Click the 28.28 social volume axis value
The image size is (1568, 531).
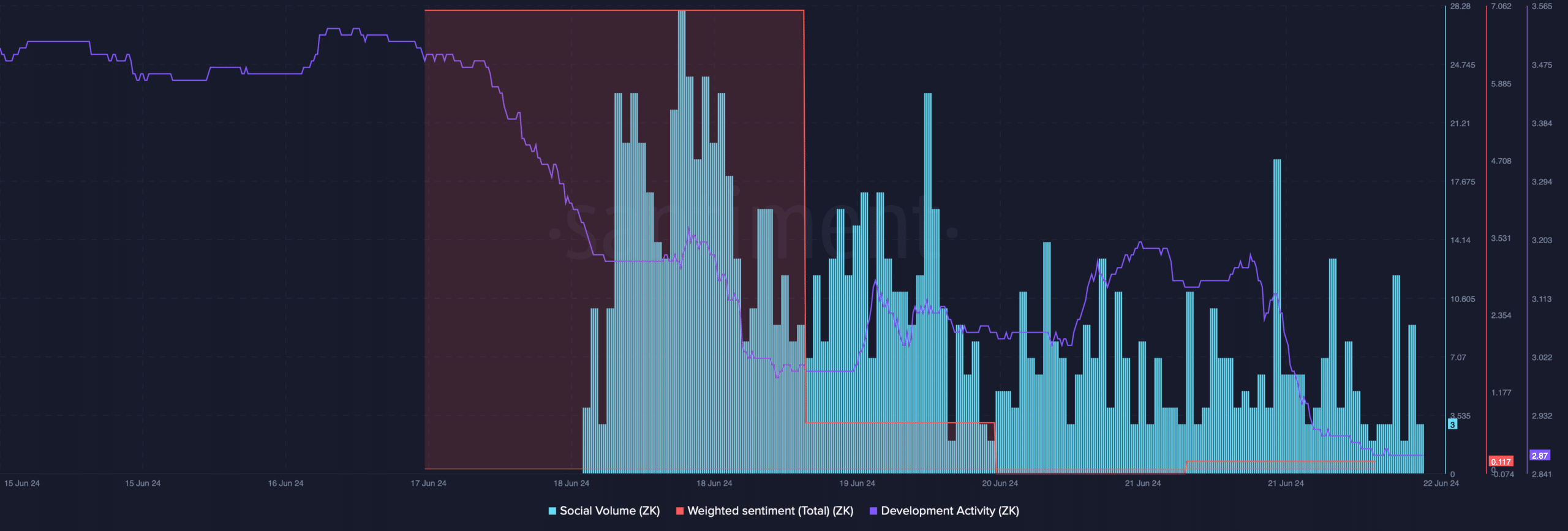pyautogui.click(x=1460, y=6)
